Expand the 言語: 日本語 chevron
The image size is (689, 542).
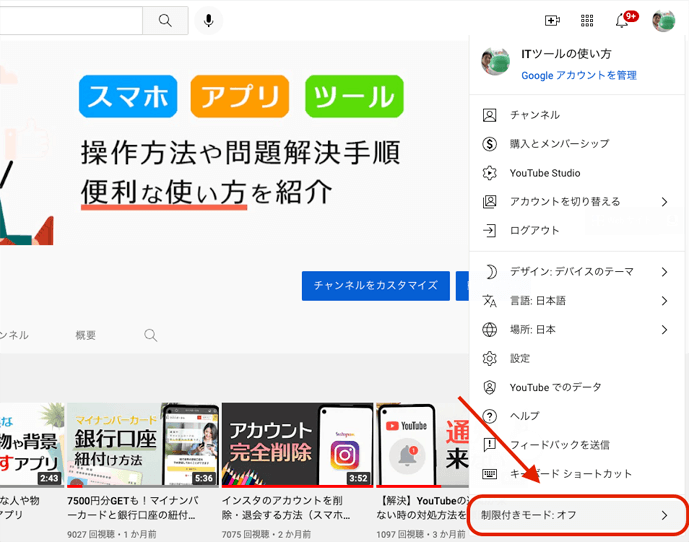coord(664,301)
